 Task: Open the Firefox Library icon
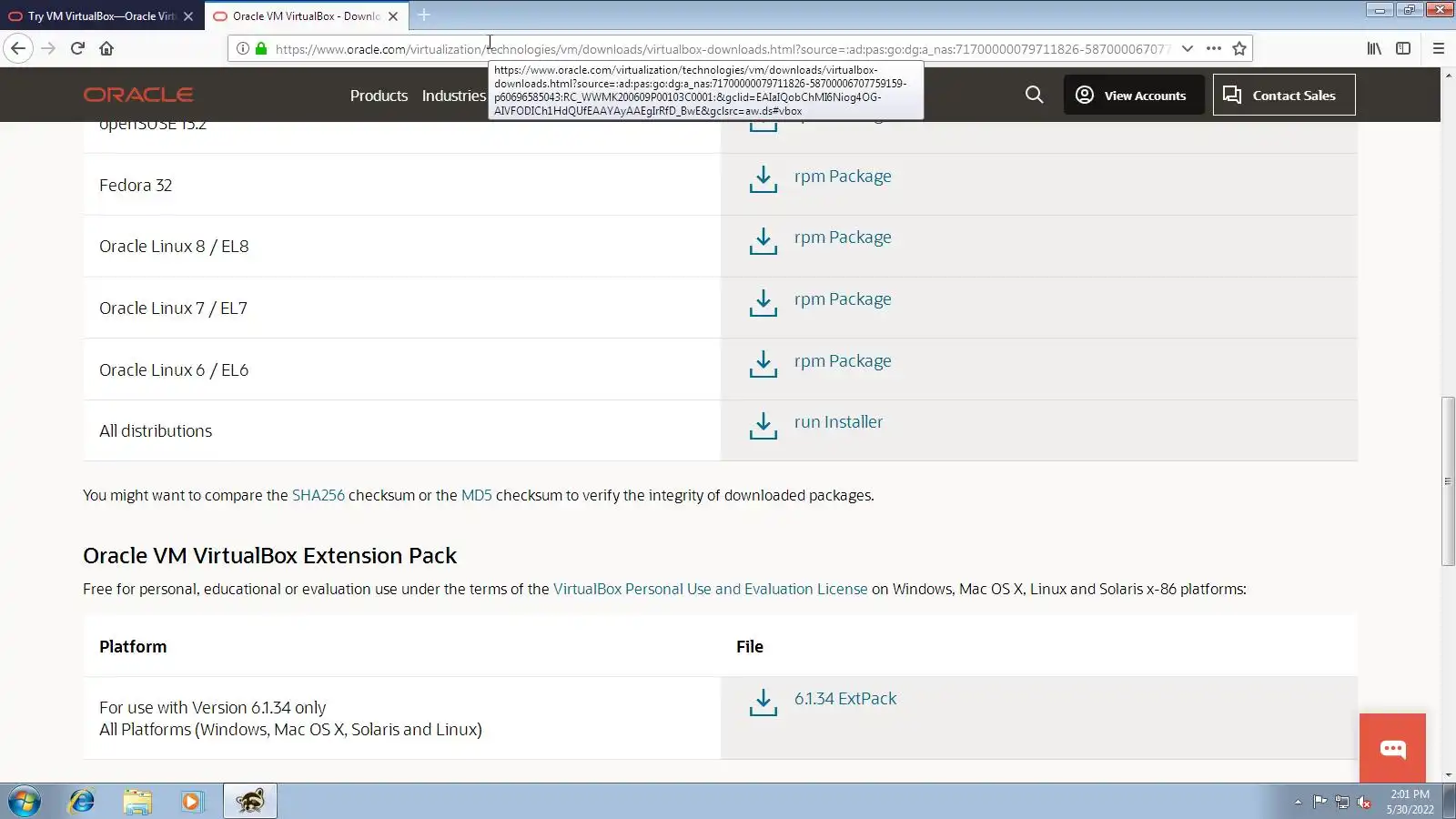coord(1374,48)
